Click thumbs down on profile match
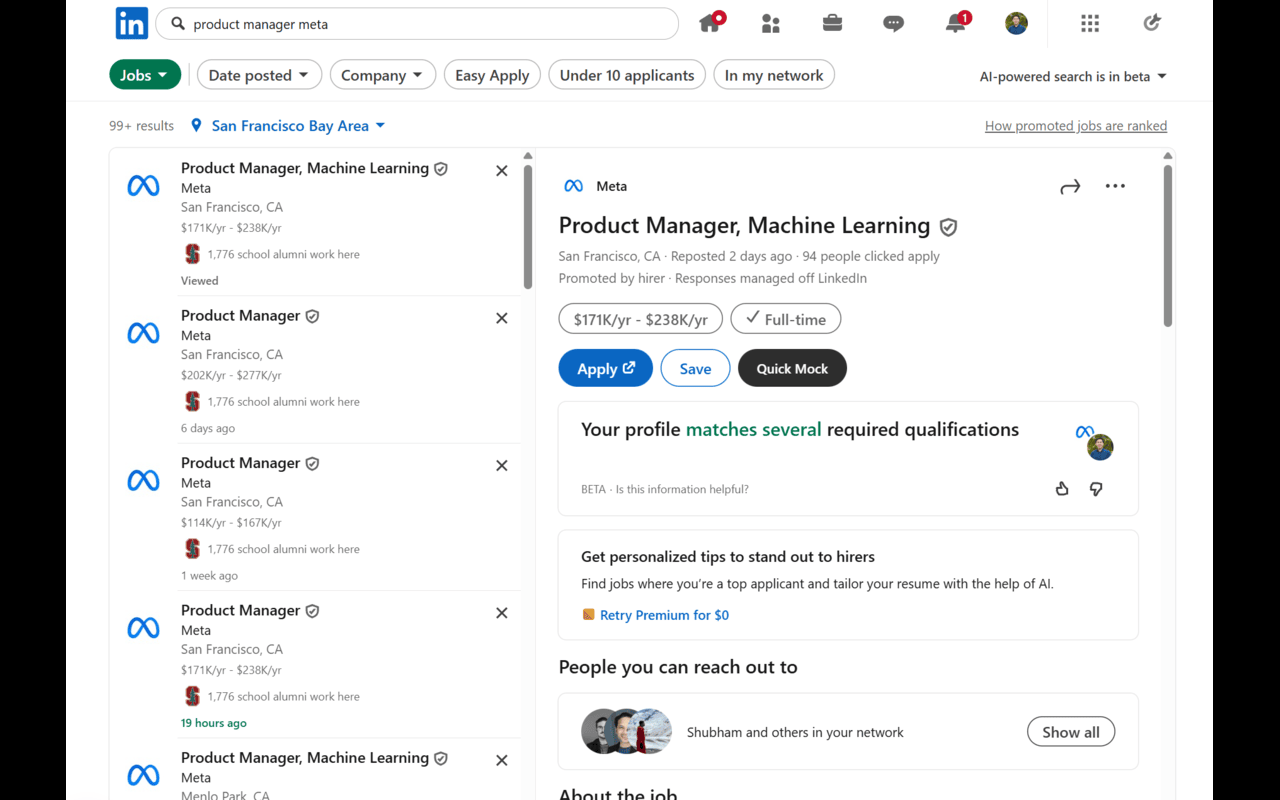The width and height of the screenshot is (1280, 800). coord(1096,489)
